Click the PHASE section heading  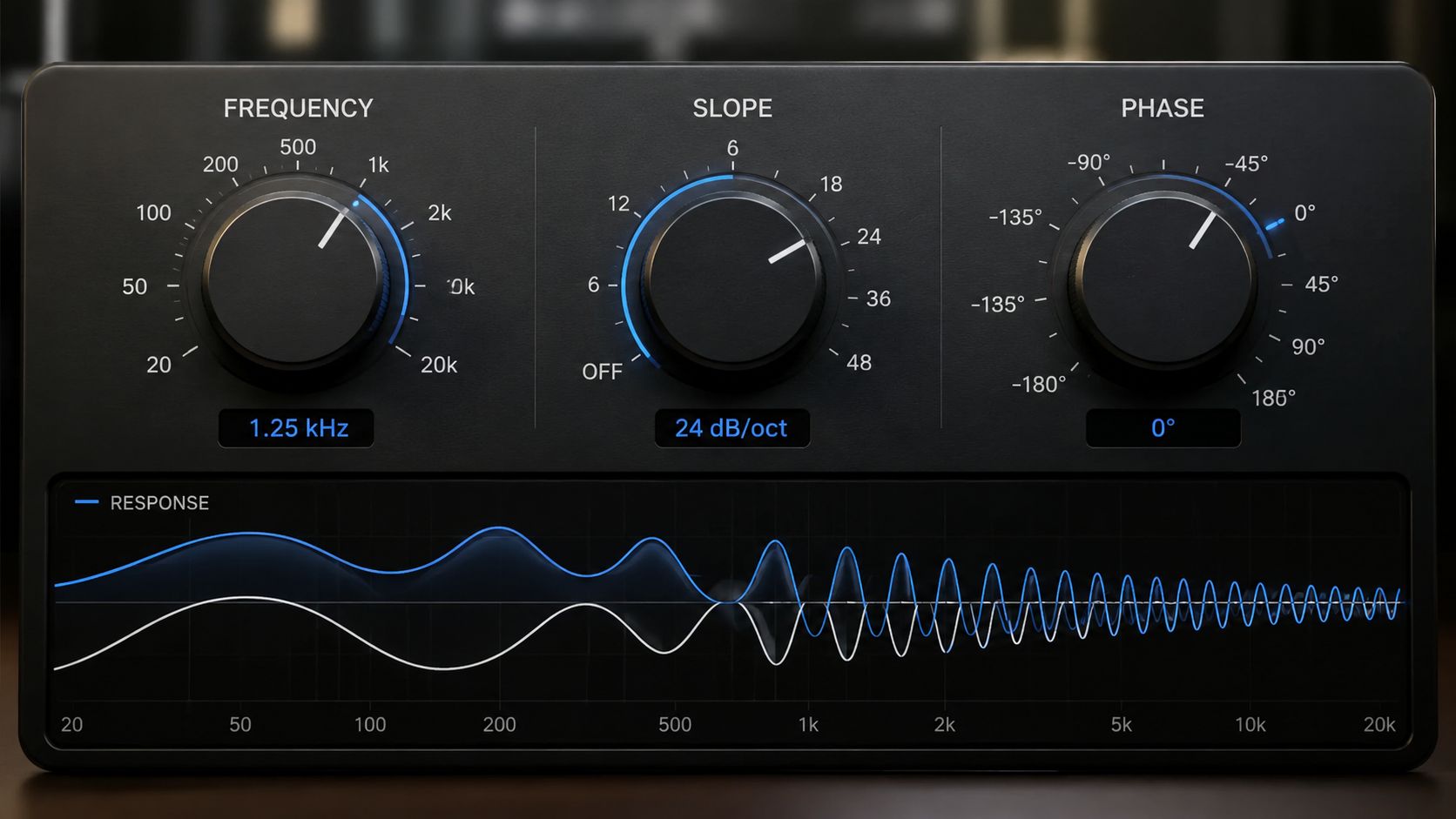pos(1163,108)
